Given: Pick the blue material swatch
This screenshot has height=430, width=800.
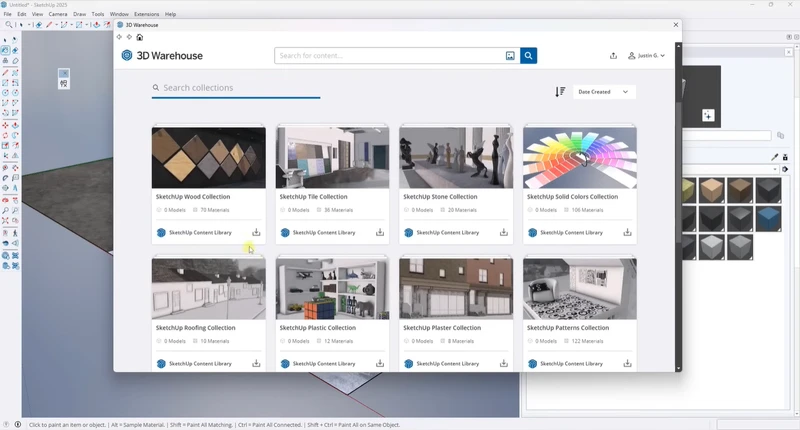Looking at the screenshot, I should [x=768, y=219].
